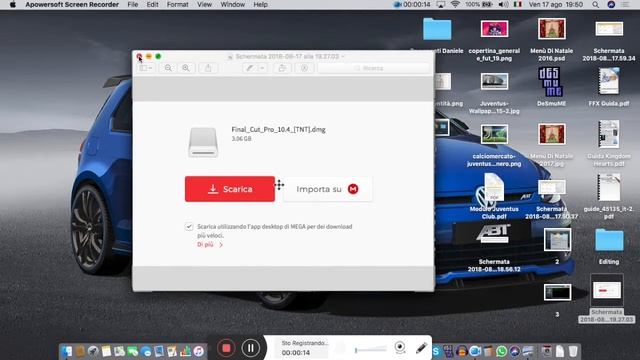Image resolution: width=640 pixels, height=360 pixels.
Task: Expand the pen tool dropdown arrow
Action: (x=262, y=68)
